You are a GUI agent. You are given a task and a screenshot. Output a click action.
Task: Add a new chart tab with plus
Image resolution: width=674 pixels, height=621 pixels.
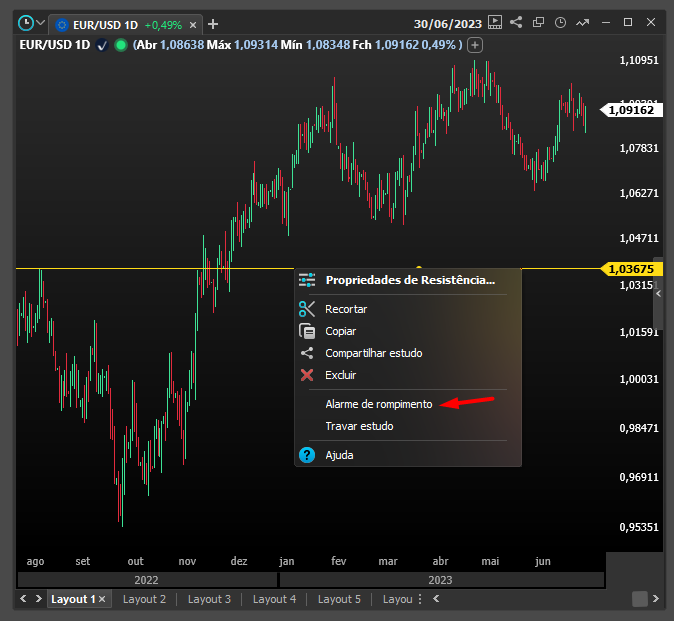click(213, 24)
